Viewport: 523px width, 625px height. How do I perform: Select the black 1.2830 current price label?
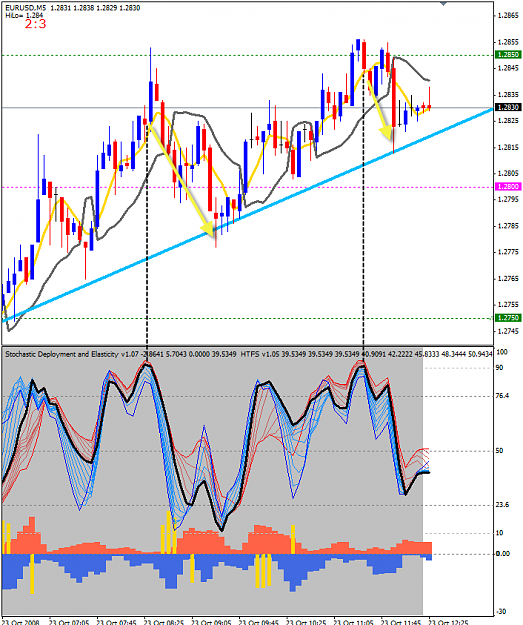(508, 107)
